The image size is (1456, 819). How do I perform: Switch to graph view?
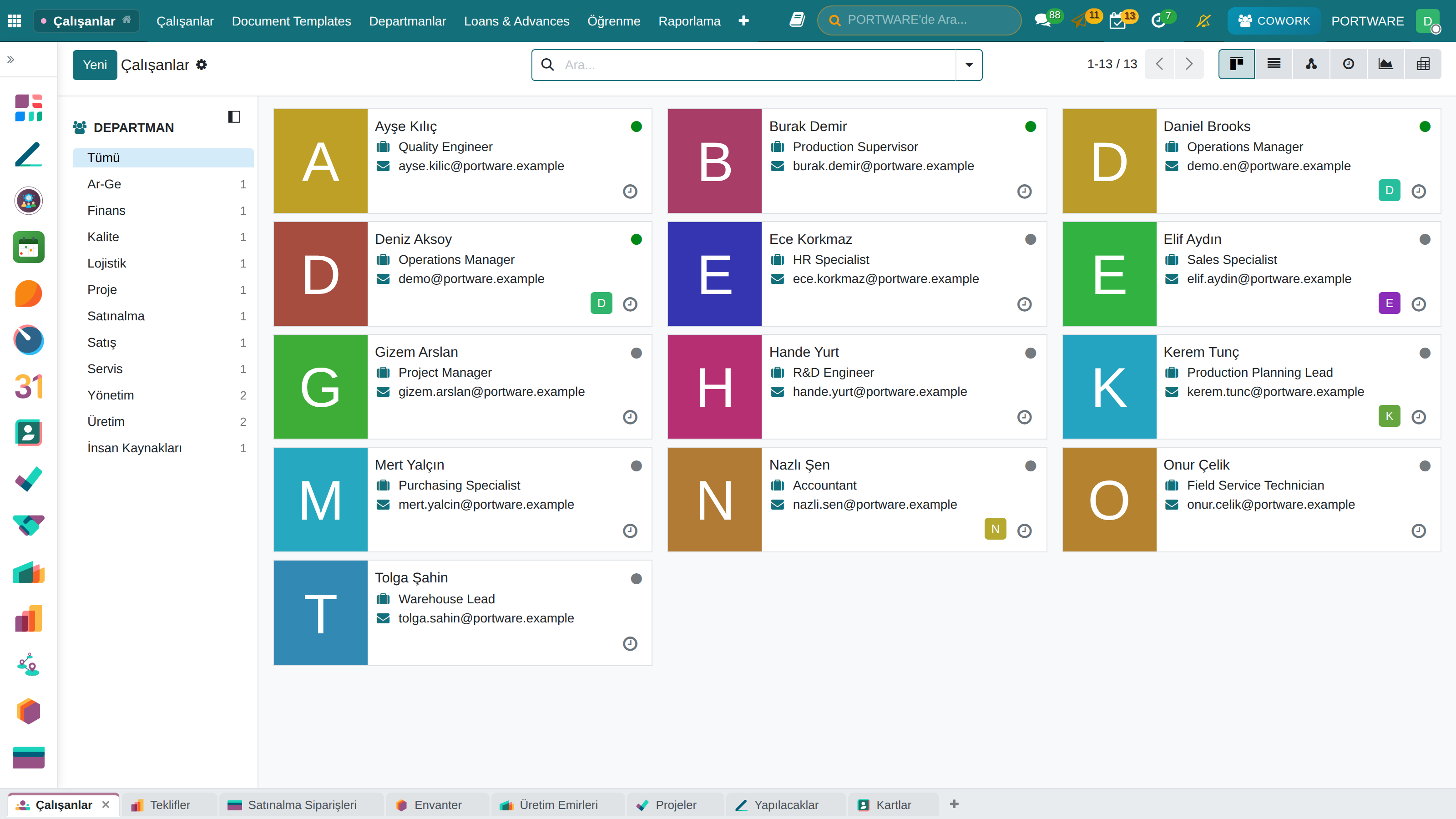point(1385,65)
